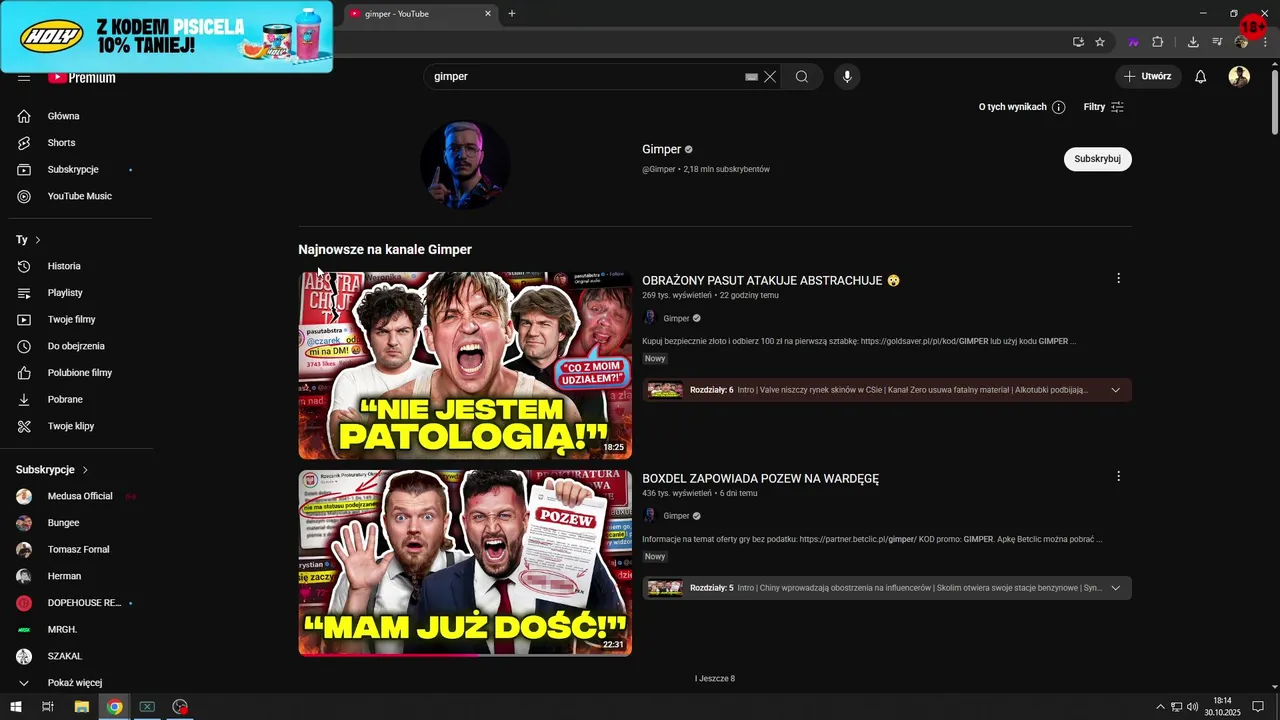Bookmark this page with the star icon
The height and width of the screenshot is (720, 1280).
1100,42
